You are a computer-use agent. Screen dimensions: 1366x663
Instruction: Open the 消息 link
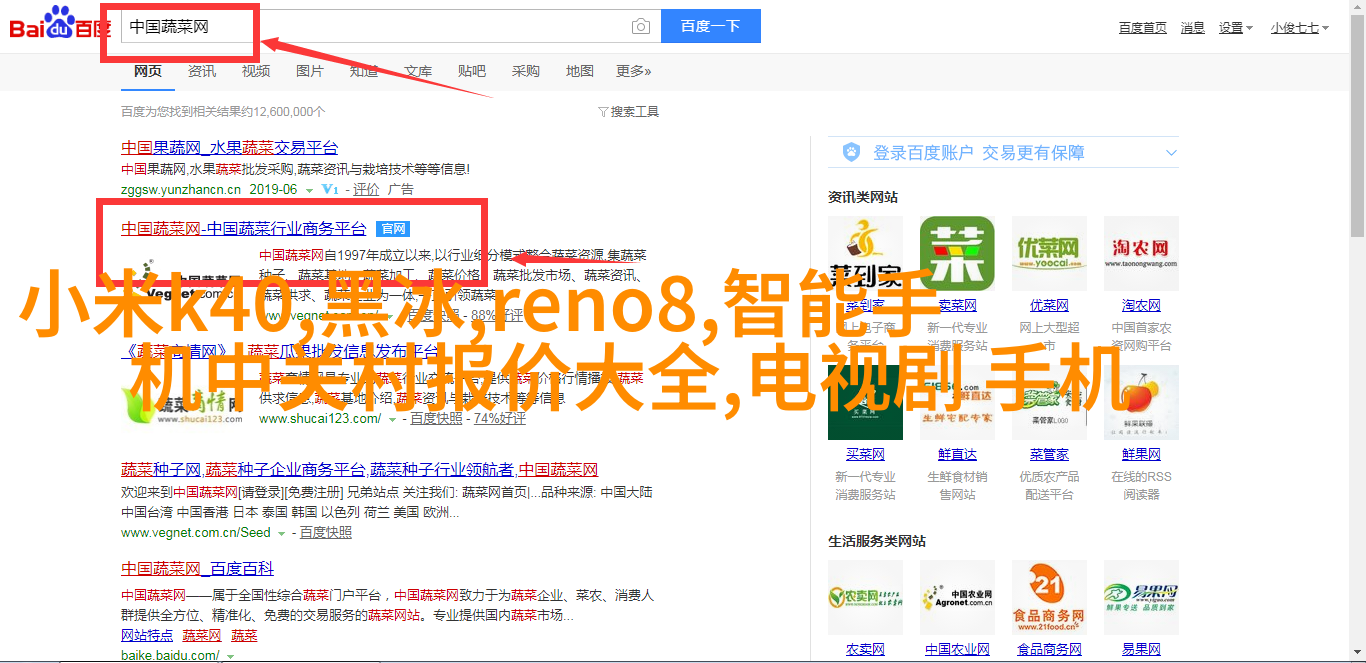(1193, 28)
